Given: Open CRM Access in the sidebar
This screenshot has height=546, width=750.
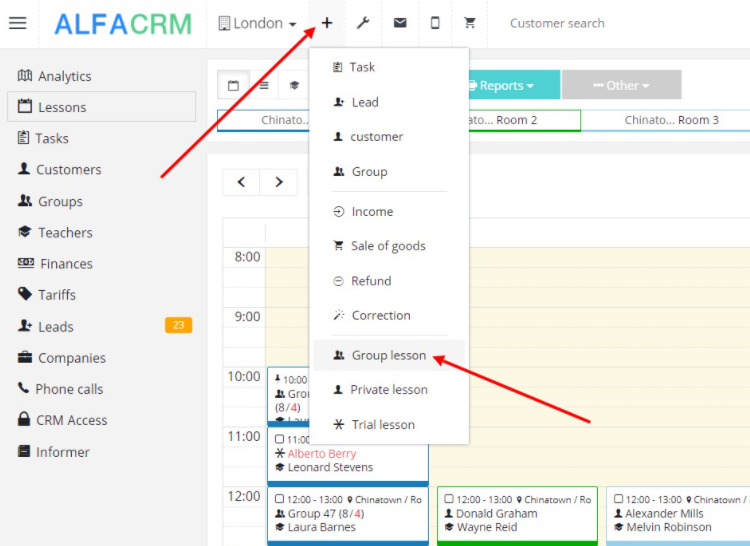Looking at the screenshot, I should click(62, 420).
